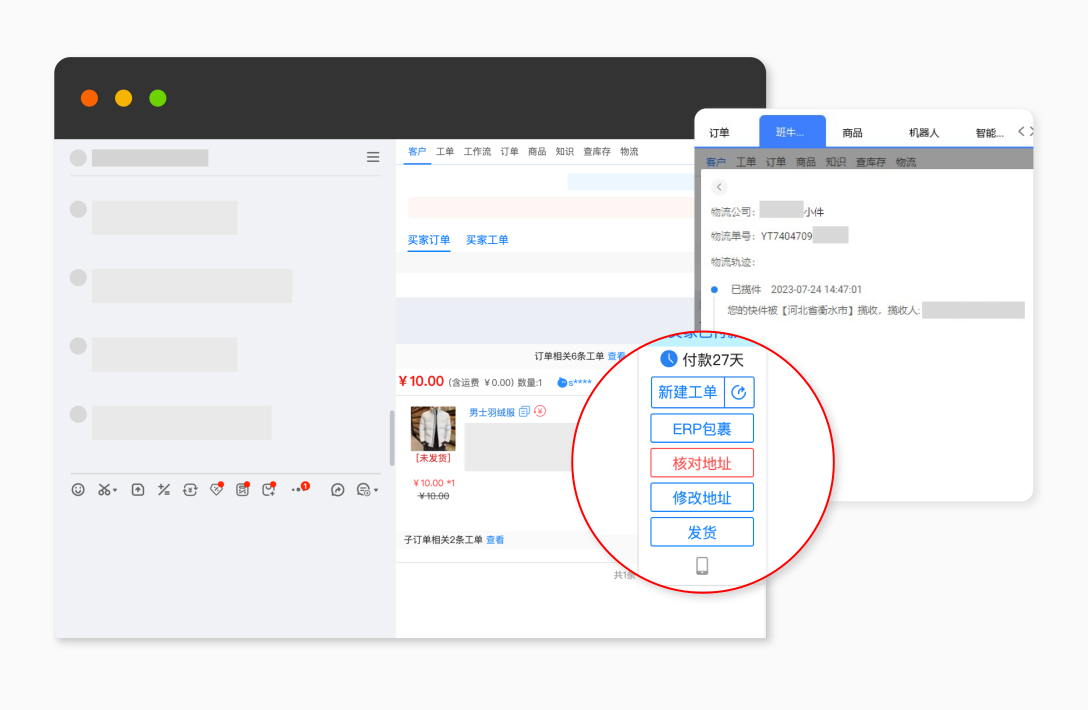Click the copy icon beside 男士羽绒服
1088x710 pixels.
point(525,412)
